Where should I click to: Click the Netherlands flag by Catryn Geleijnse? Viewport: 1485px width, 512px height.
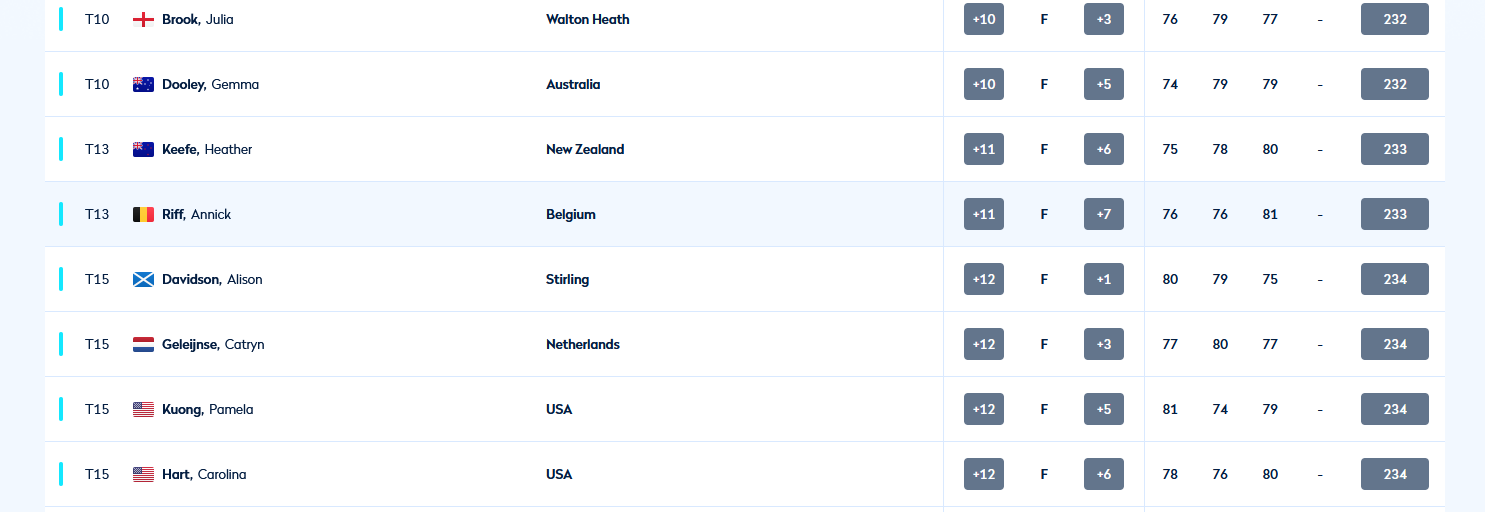(x=143, y=344)
